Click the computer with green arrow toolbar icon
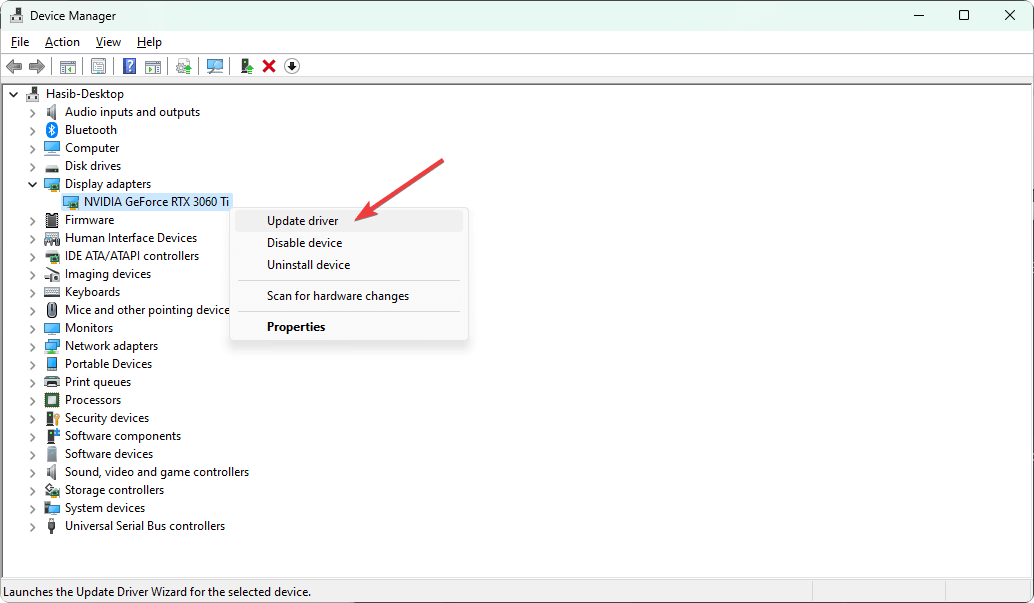The image size is (1034, 603). (x=246, y=66)
